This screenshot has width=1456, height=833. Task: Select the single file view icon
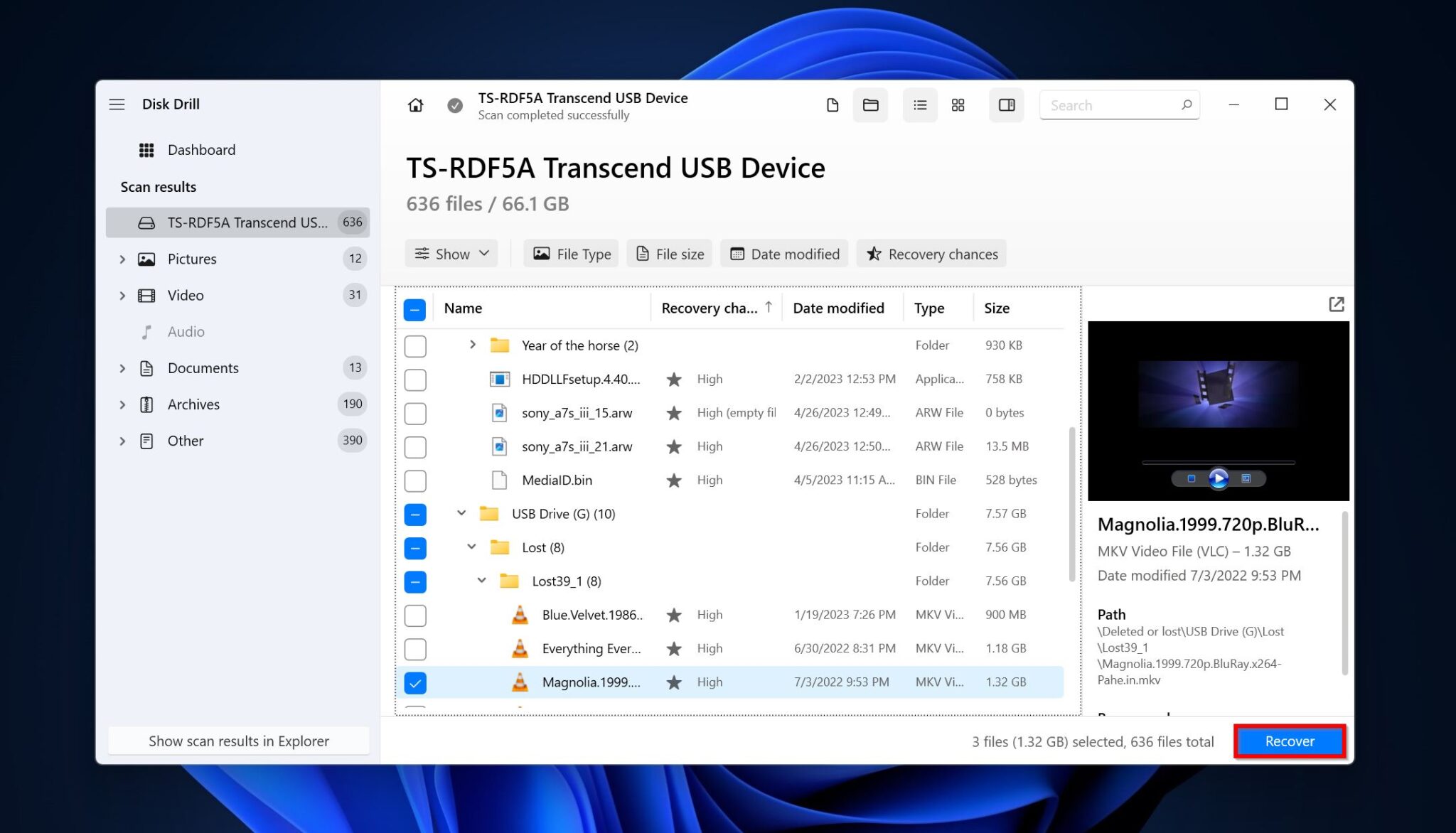pos(833,105)
